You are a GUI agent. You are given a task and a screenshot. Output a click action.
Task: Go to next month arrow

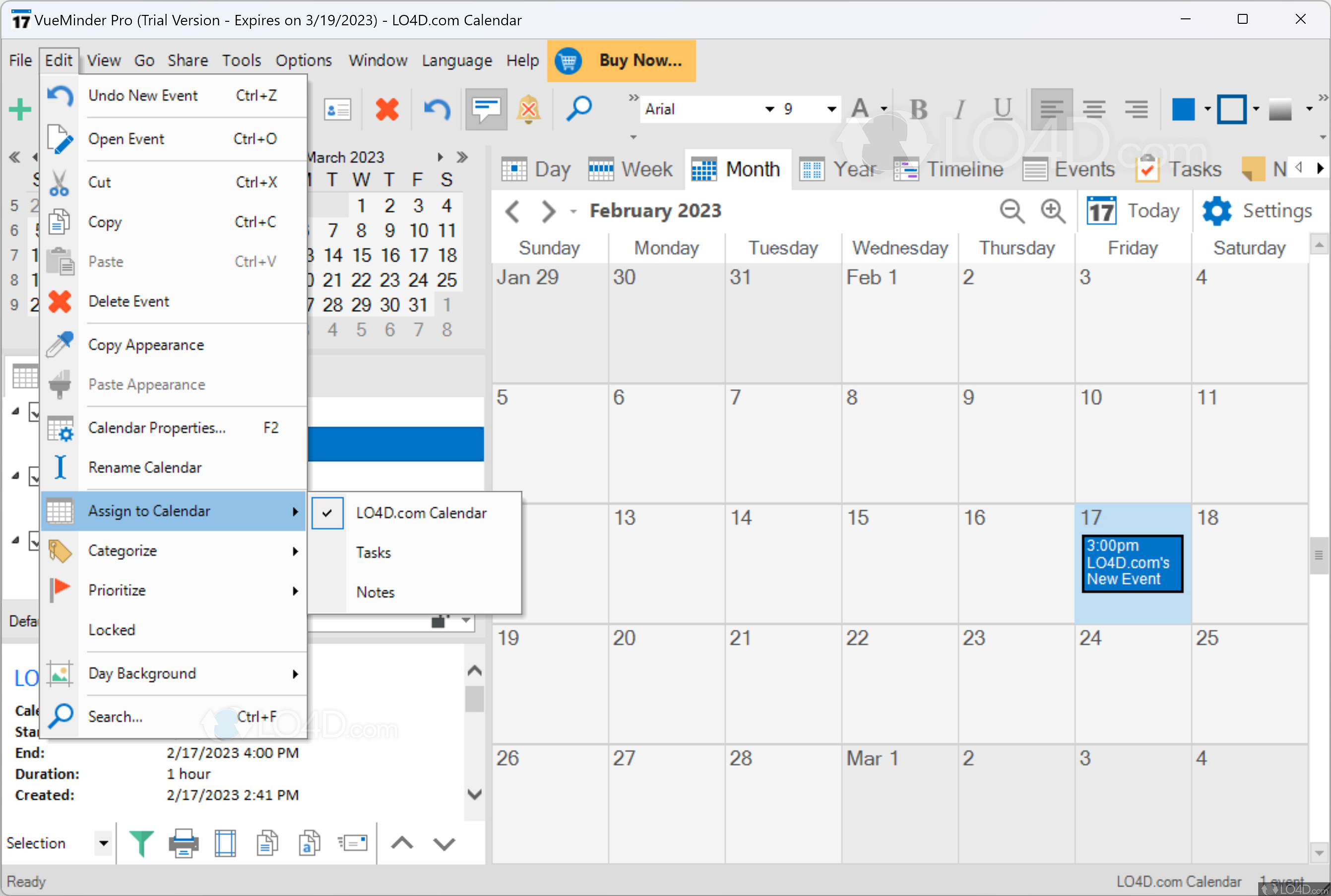[548, 211]
